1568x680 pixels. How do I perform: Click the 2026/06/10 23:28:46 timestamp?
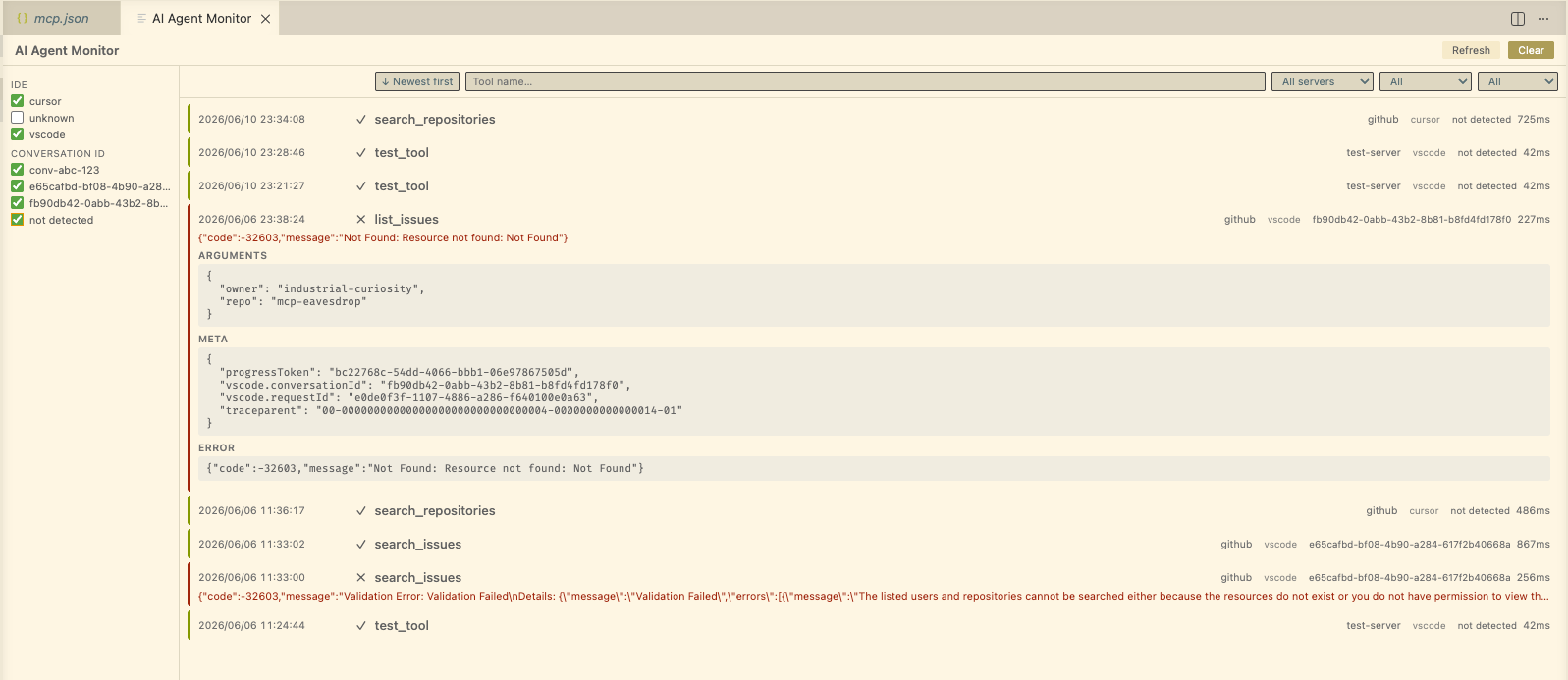tap(251, 153)
